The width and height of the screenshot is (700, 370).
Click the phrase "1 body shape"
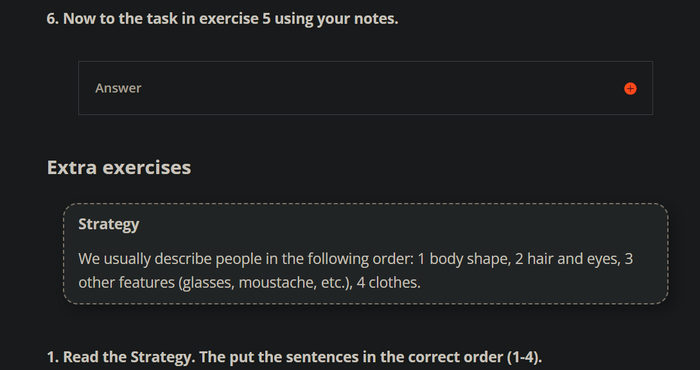(464, 259)
